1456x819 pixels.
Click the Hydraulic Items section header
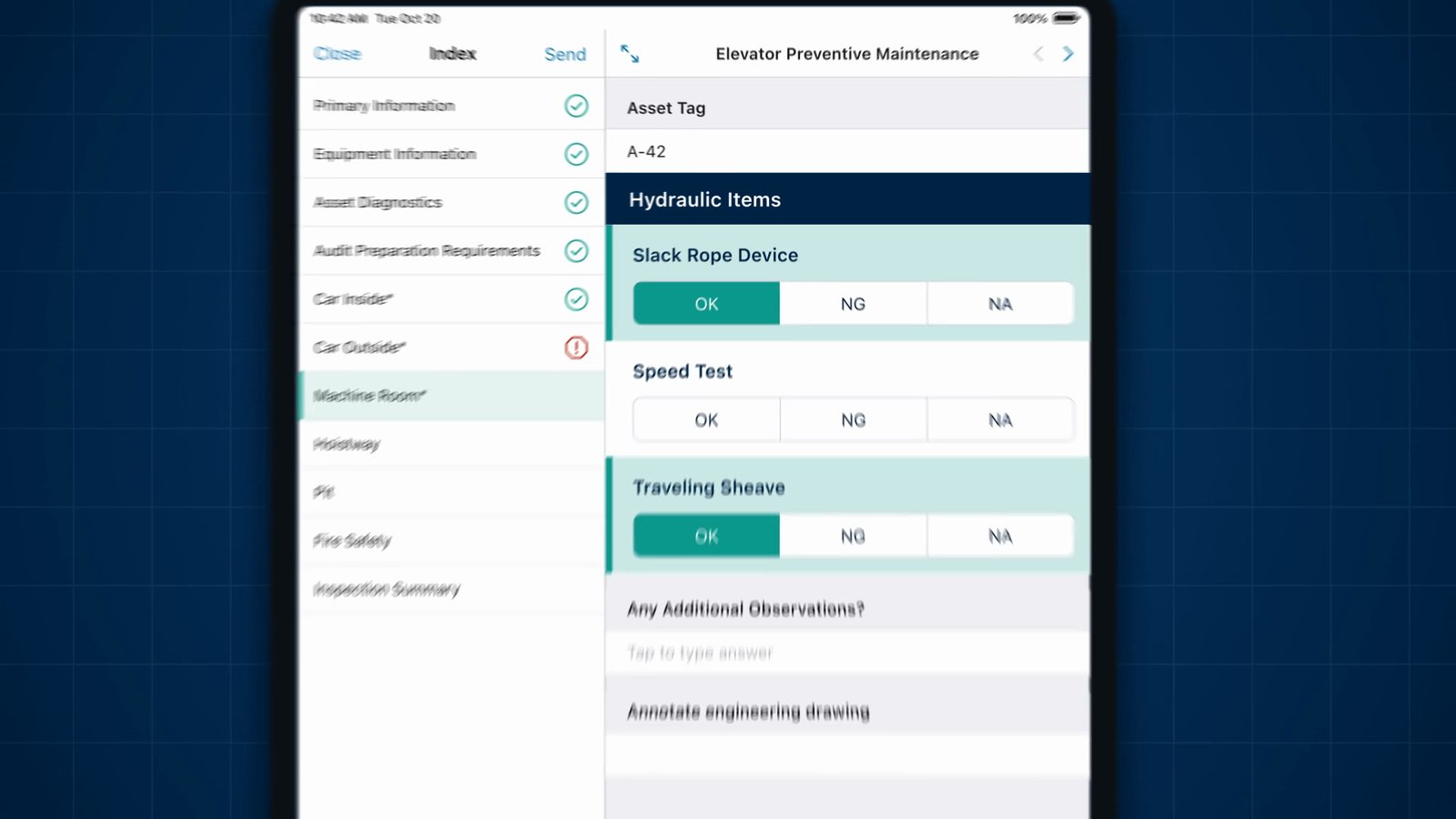pos(847,199)
